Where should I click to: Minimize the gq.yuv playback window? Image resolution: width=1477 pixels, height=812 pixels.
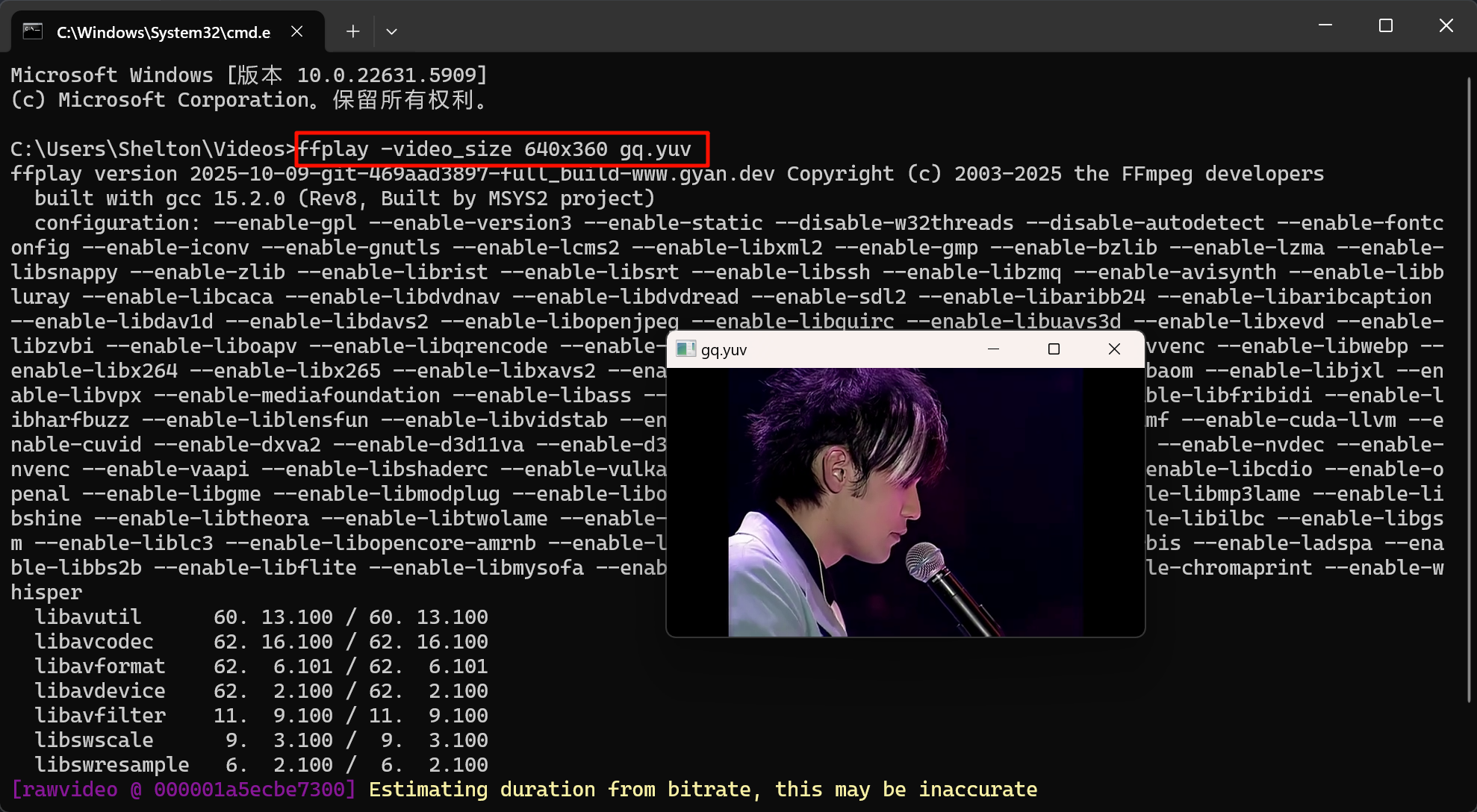click(x=993, y=349)
